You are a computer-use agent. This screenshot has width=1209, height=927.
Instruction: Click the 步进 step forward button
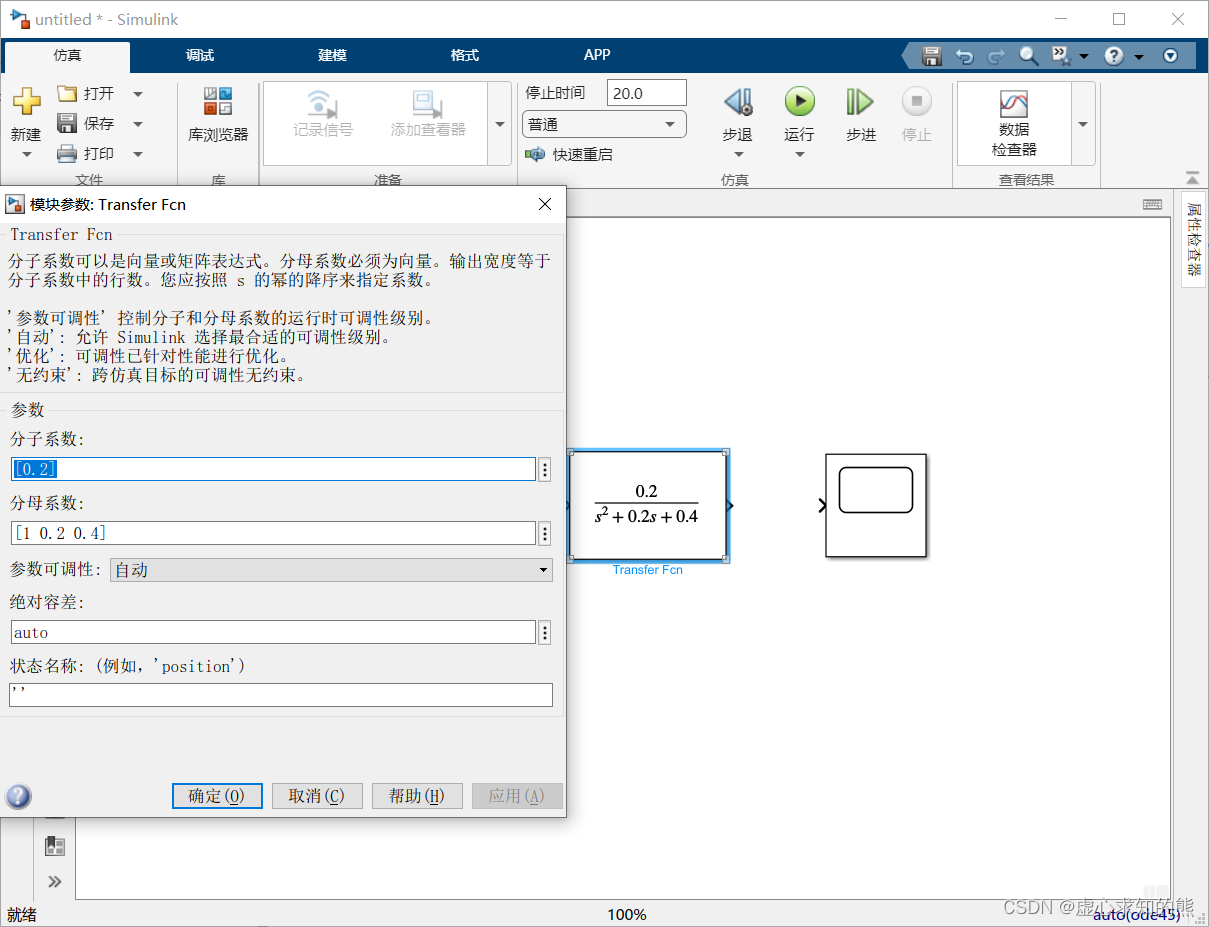click(x=860, y=114)
